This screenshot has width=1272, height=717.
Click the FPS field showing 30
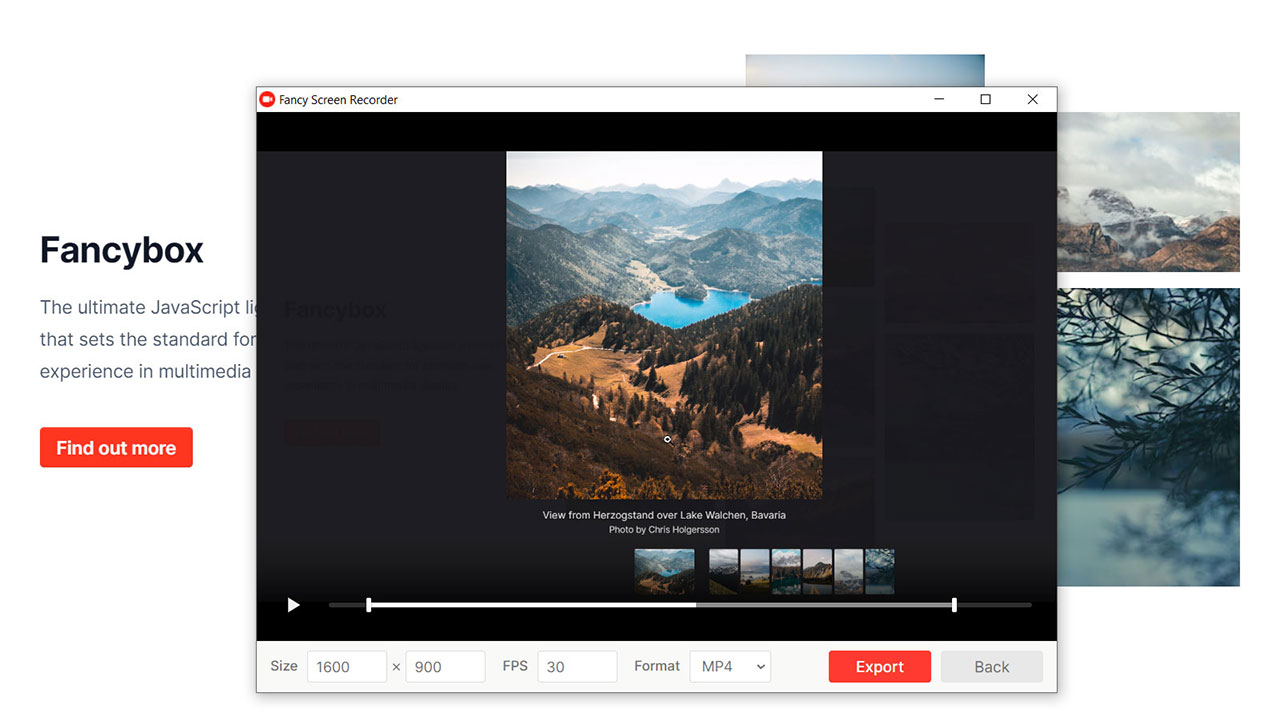click(x=577, y=667)
